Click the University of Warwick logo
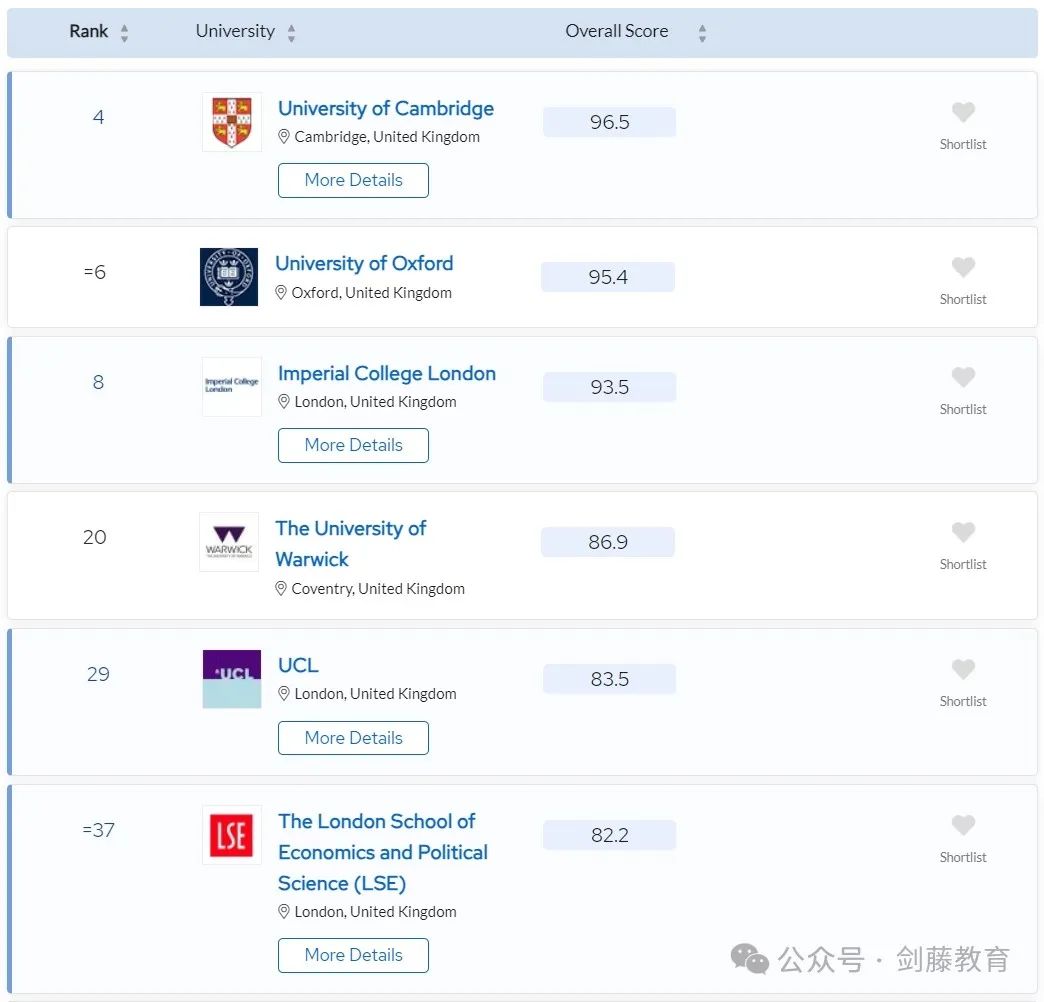The width and height of the screenshot is (1044, 1002). point(229,542)
